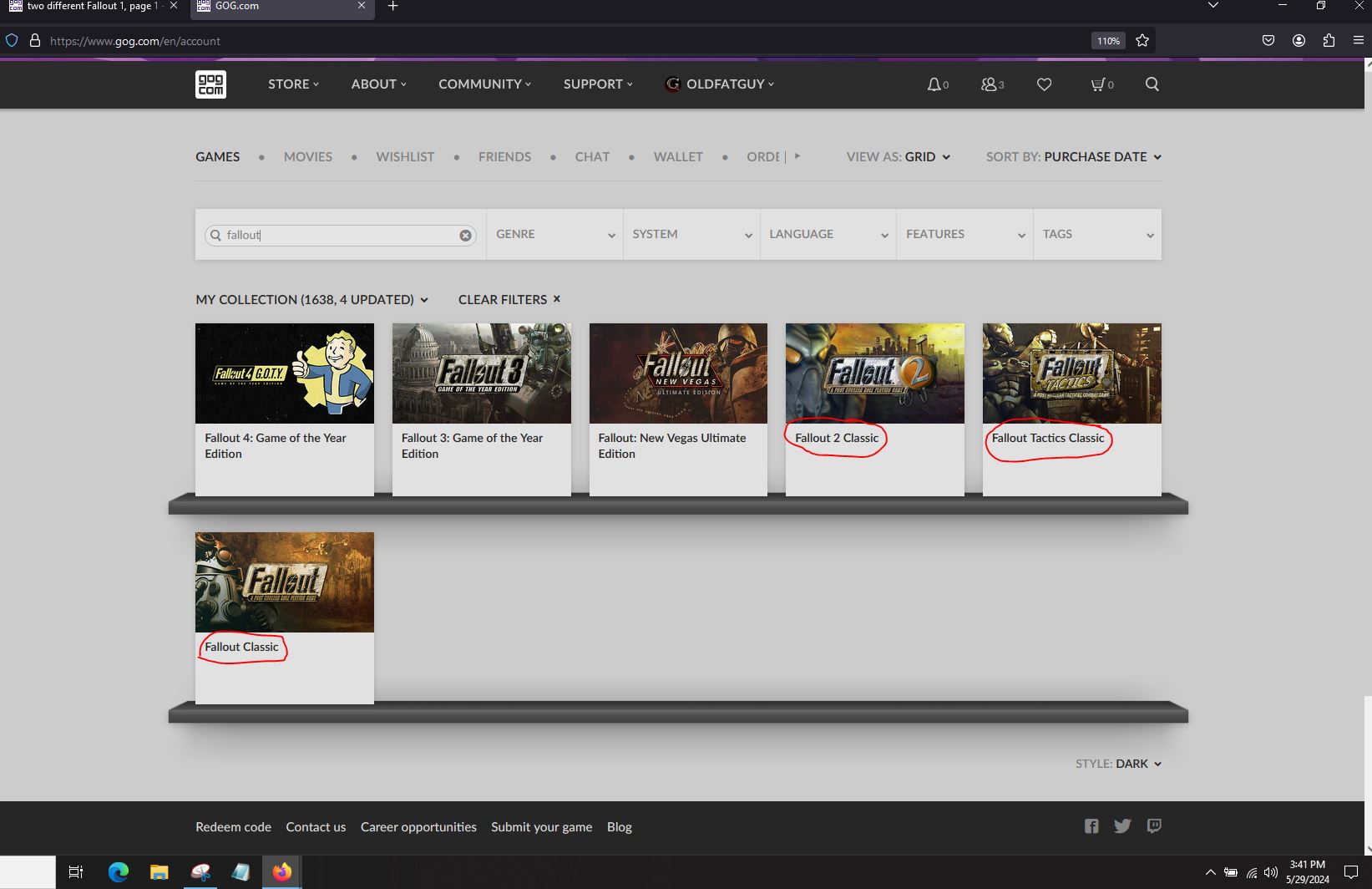Click the browser address bar URL

point(135,41)
